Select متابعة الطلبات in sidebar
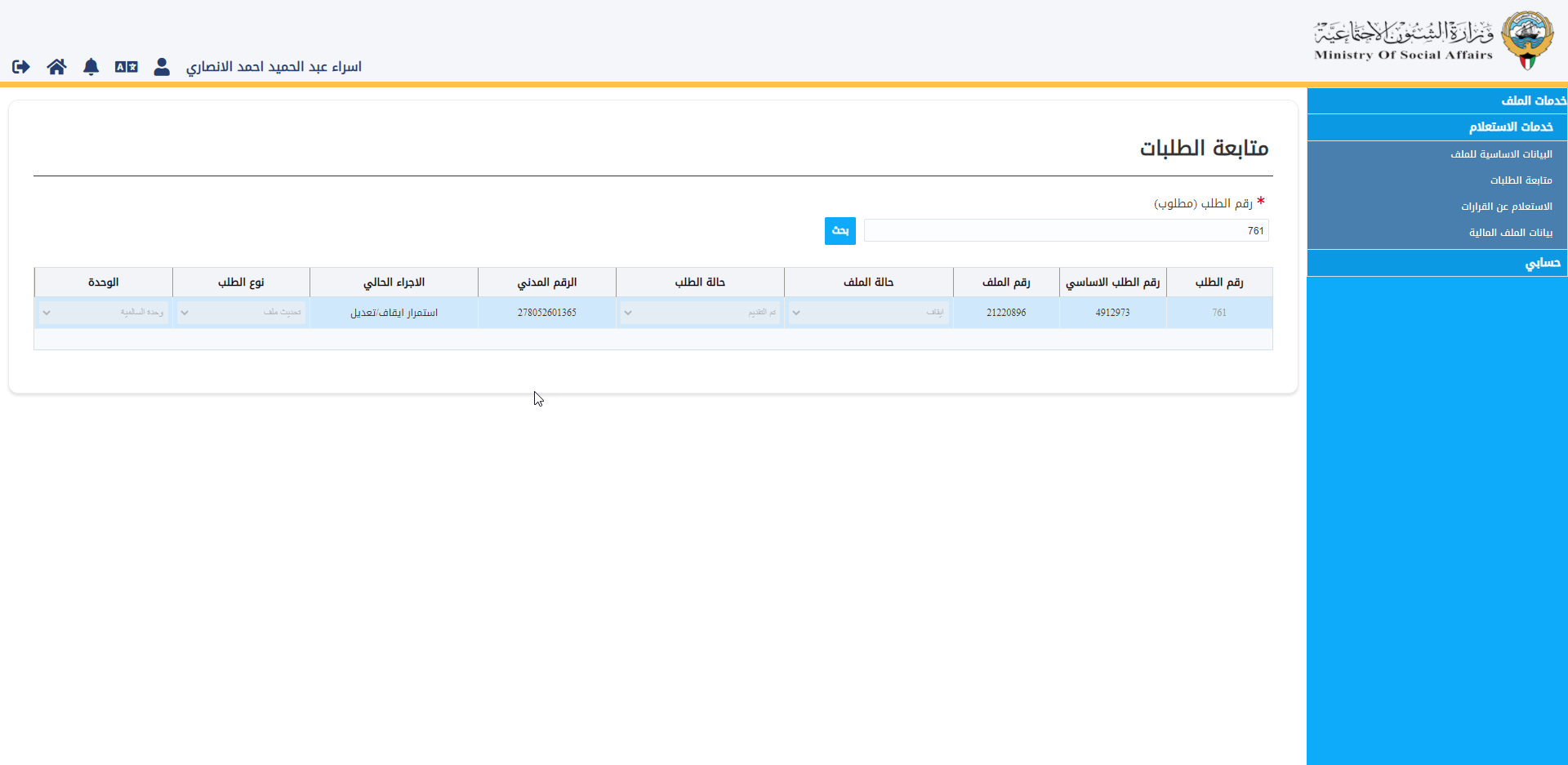 point(1521,180)
